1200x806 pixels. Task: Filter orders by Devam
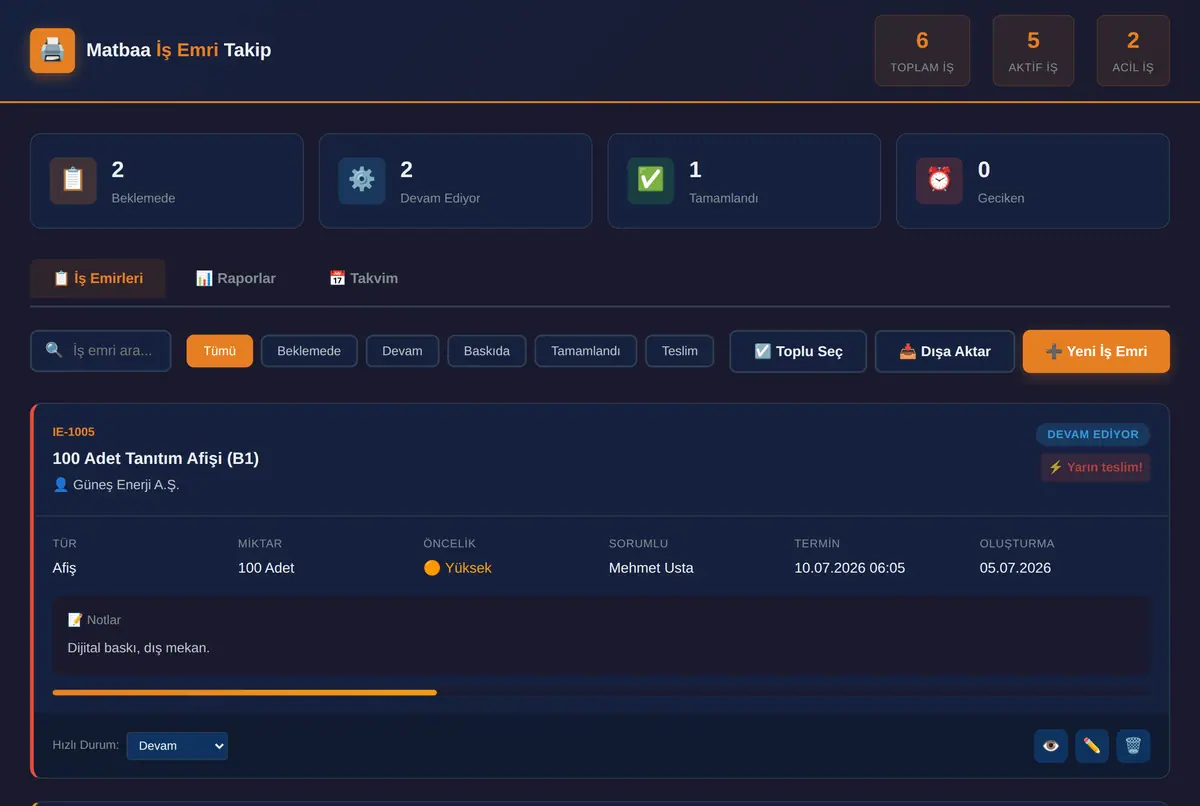[402, 351]
